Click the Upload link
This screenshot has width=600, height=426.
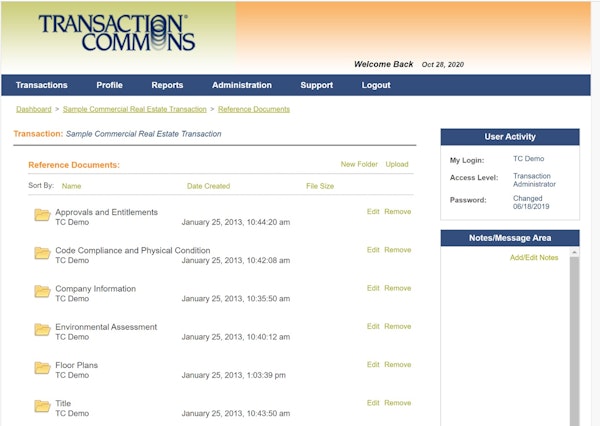[x=397, y=164]
